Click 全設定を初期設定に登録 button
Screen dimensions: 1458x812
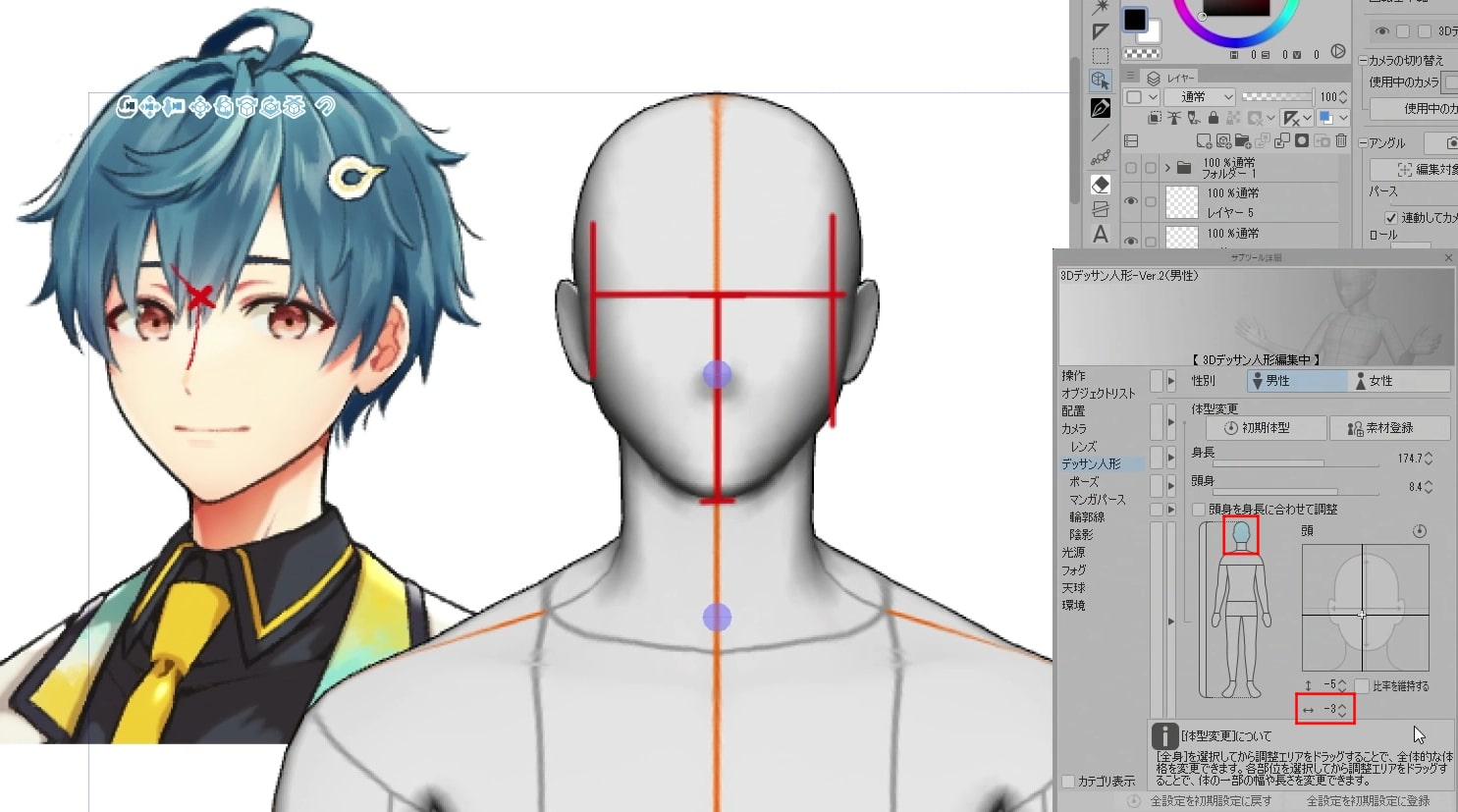pos(1368,801)
